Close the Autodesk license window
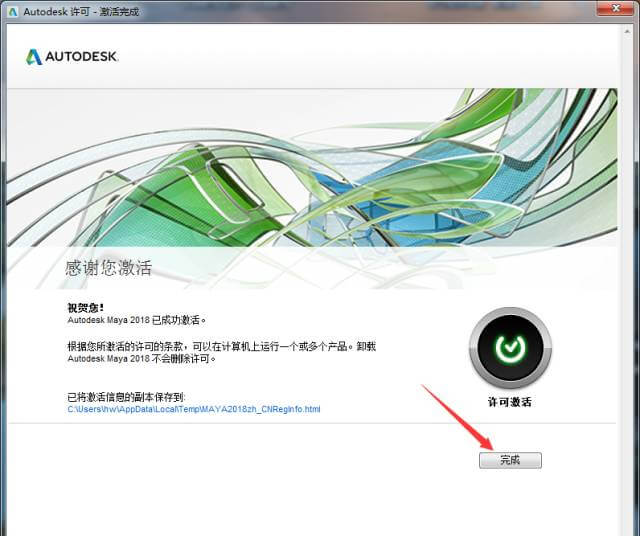Viewport: 640px width, 536px height. point(616,8)
